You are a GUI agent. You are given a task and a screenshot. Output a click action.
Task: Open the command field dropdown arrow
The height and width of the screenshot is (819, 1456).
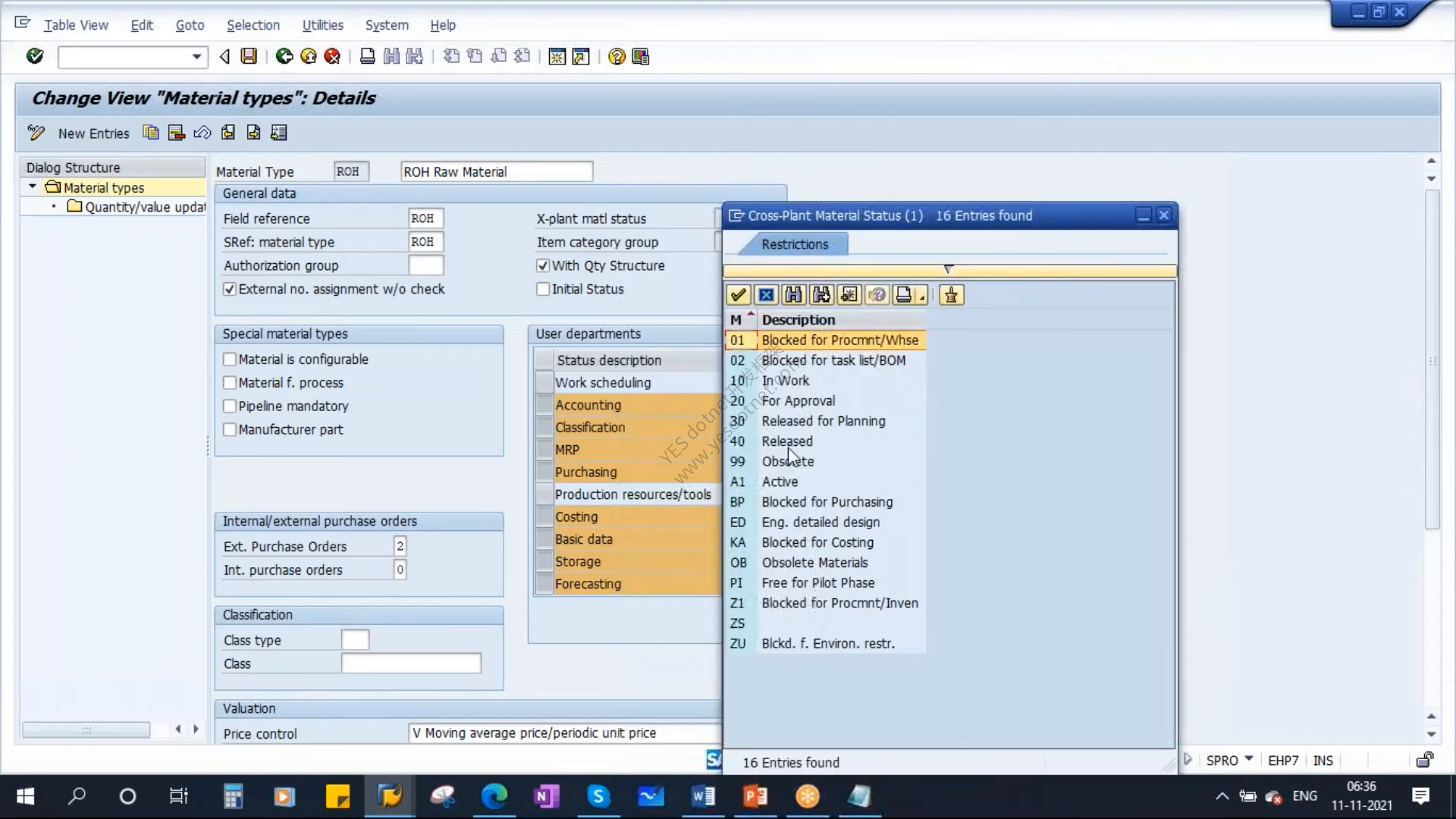click(x=196, y=57)
